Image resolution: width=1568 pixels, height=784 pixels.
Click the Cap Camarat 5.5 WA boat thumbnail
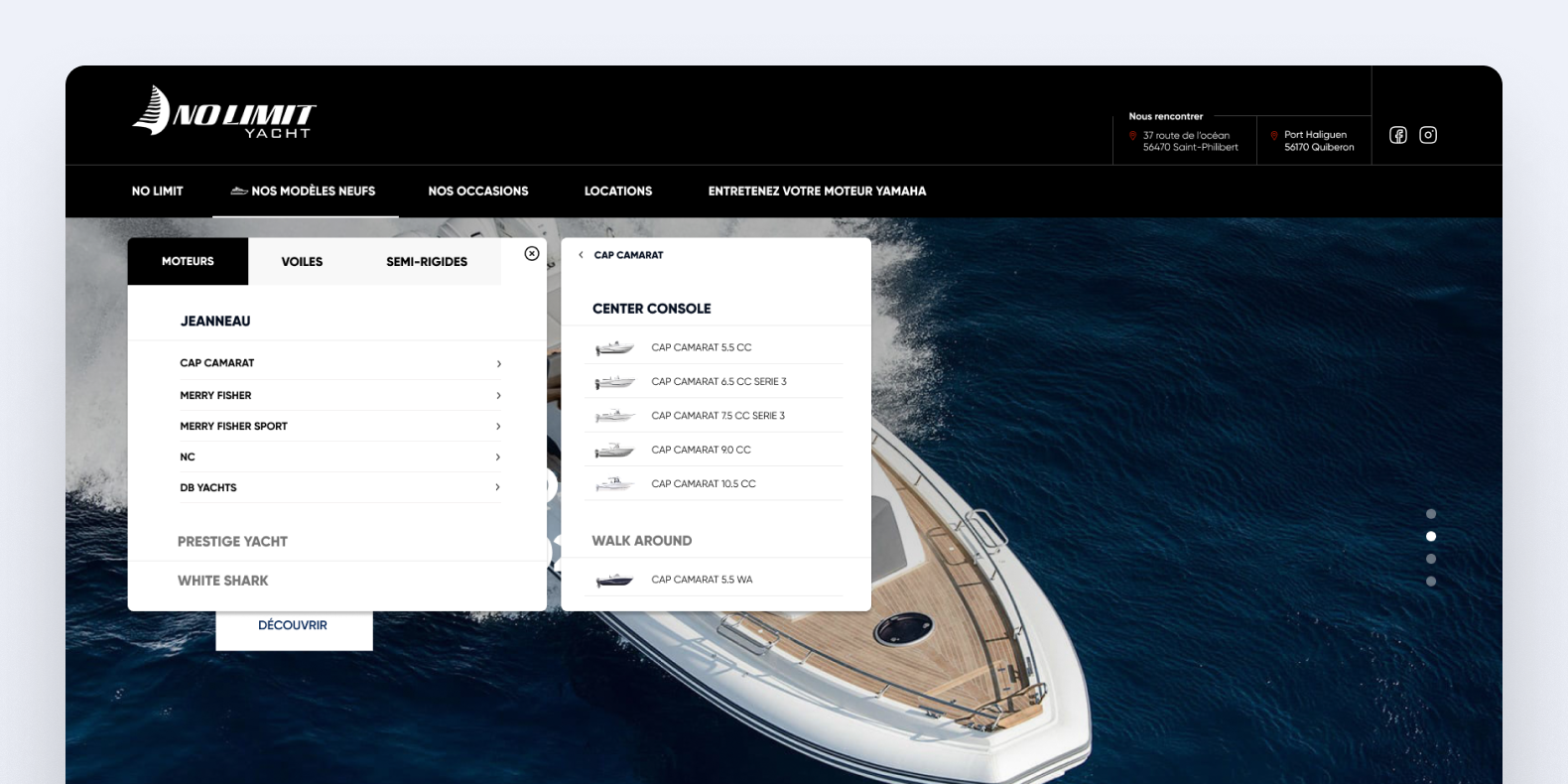(614, 580)
